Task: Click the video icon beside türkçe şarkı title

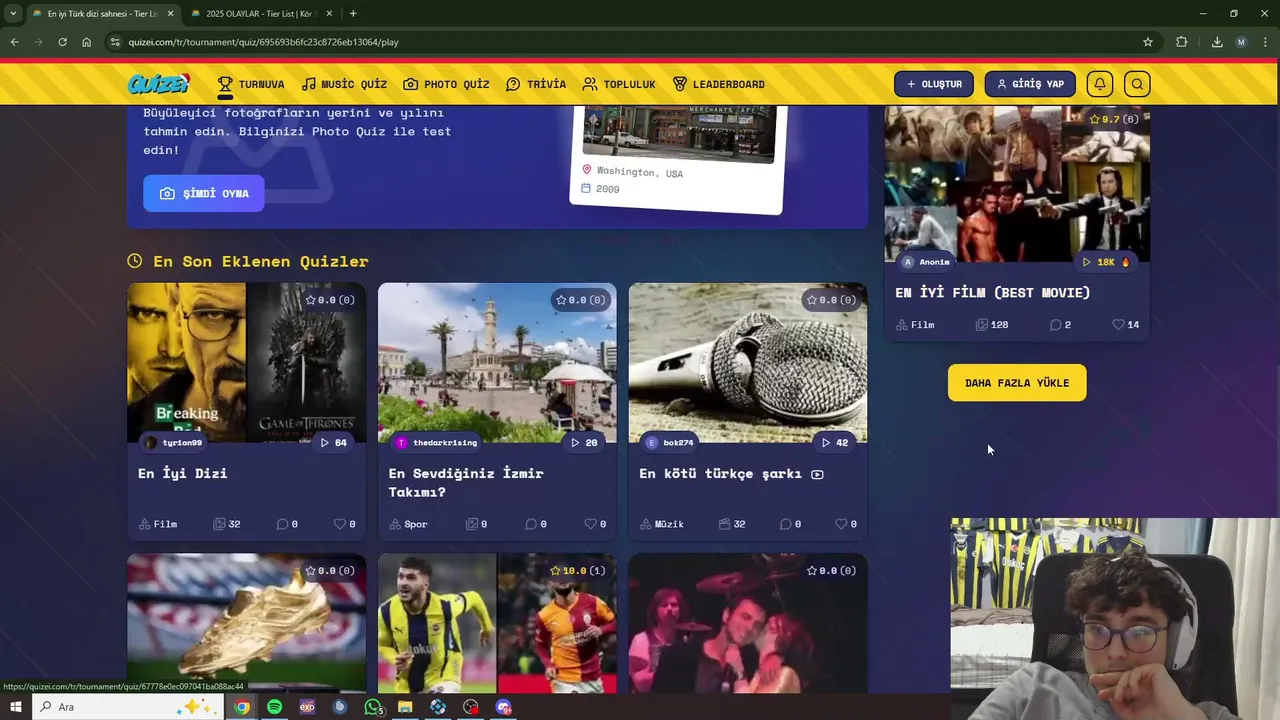Action: (x=817, y=474)
